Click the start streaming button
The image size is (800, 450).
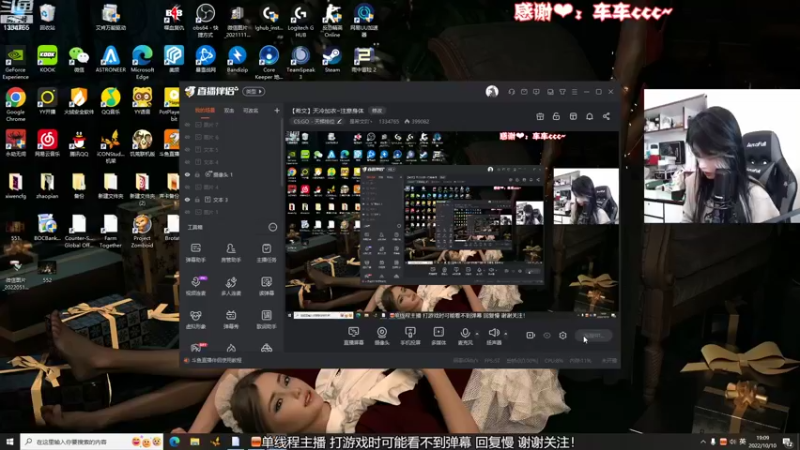click(x=593, y=335)
